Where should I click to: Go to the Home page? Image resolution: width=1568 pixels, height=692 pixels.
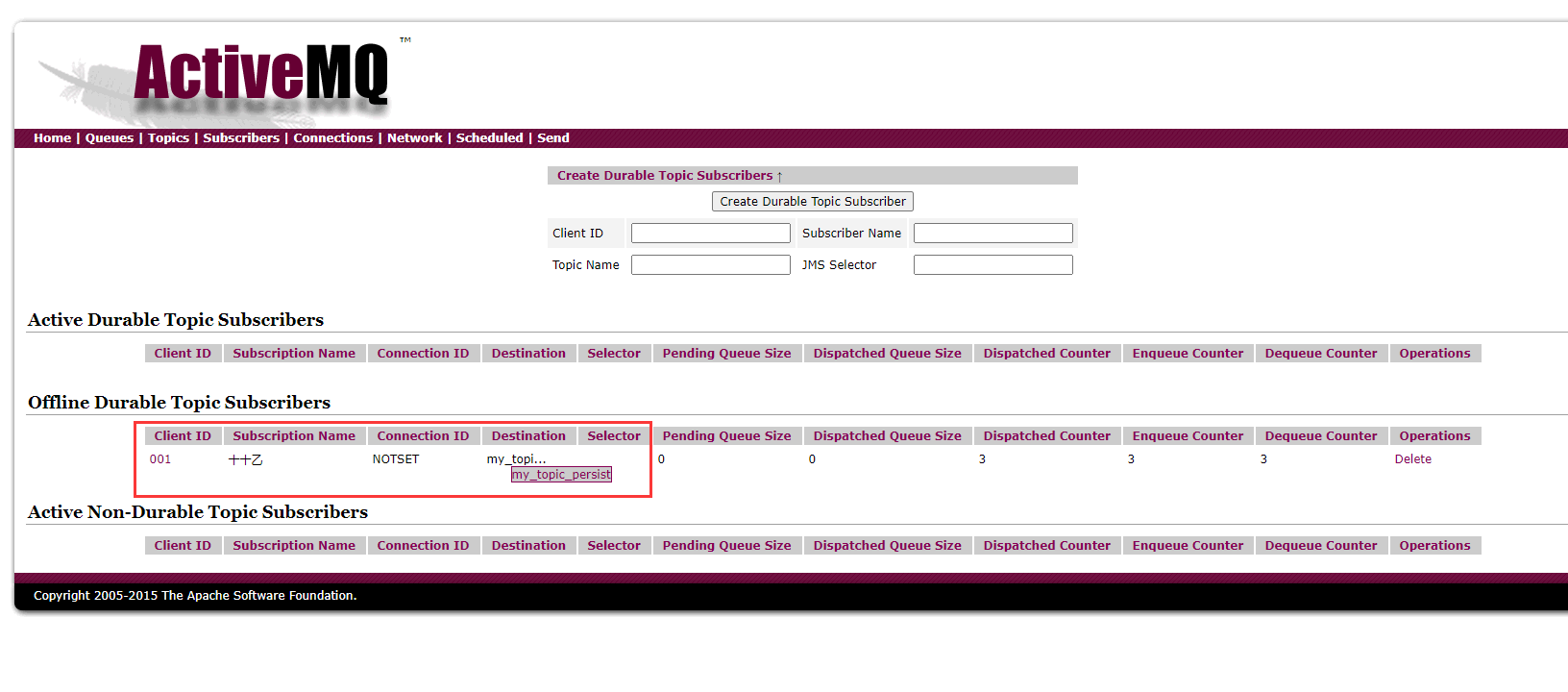52,138
